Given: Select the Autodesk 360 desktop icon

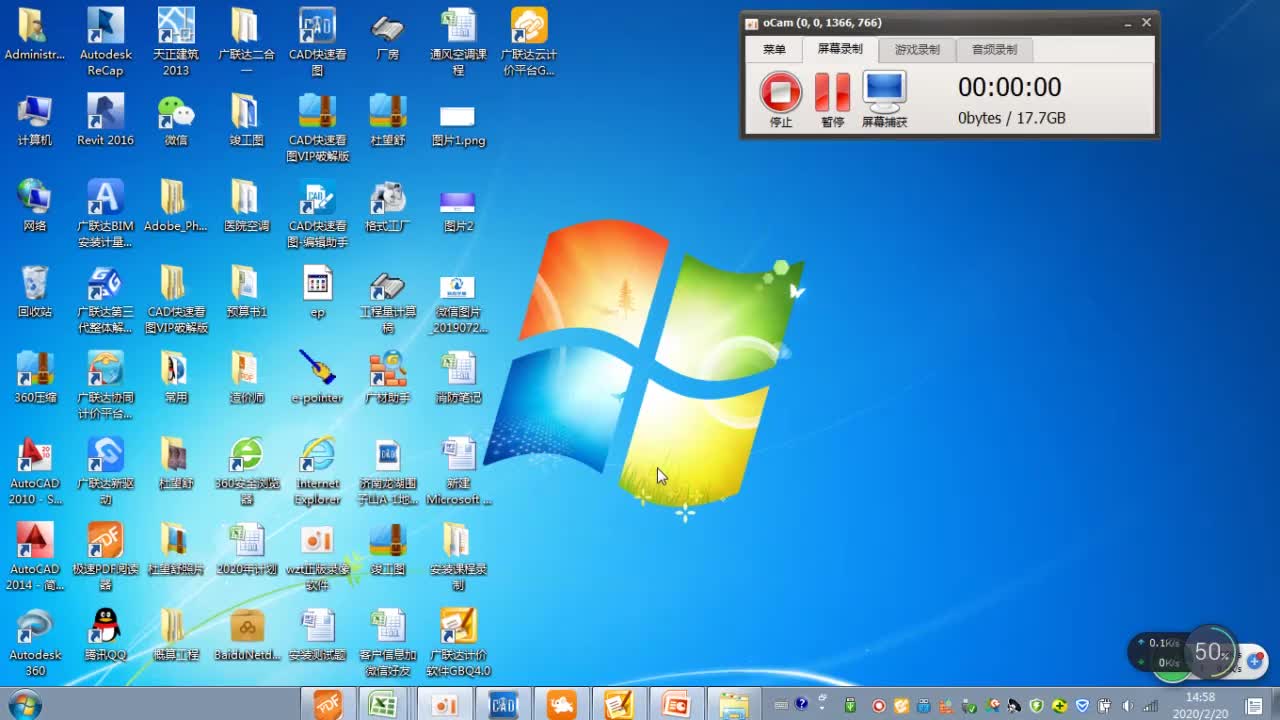Looking at the screenshot, I should 35,643.
